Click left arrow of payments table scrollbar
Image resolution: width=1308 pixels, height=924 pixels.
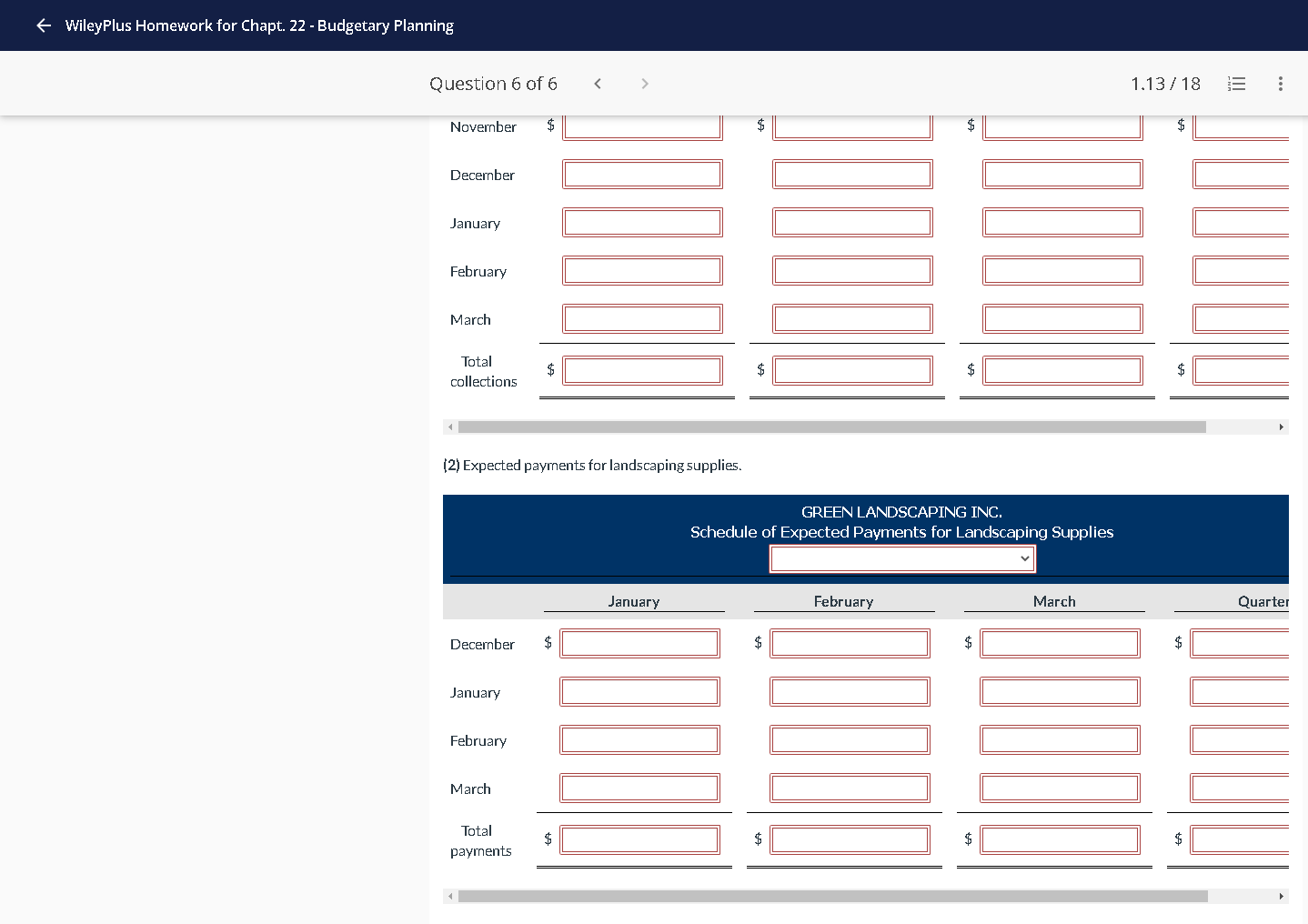click(x=450, y=896)
